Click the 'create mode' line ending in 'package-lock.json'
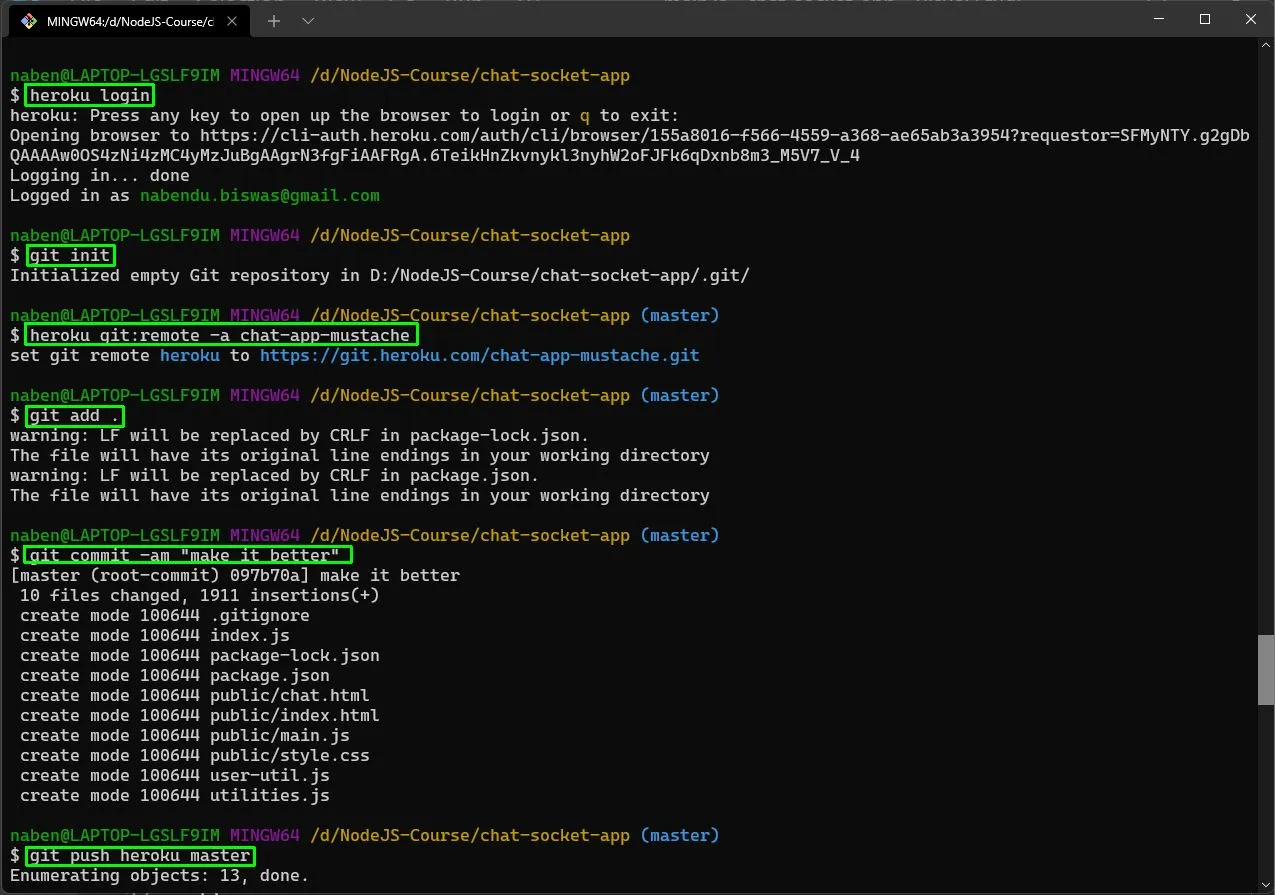This screenshot has width=1275, height=895. tap(200, 656)
